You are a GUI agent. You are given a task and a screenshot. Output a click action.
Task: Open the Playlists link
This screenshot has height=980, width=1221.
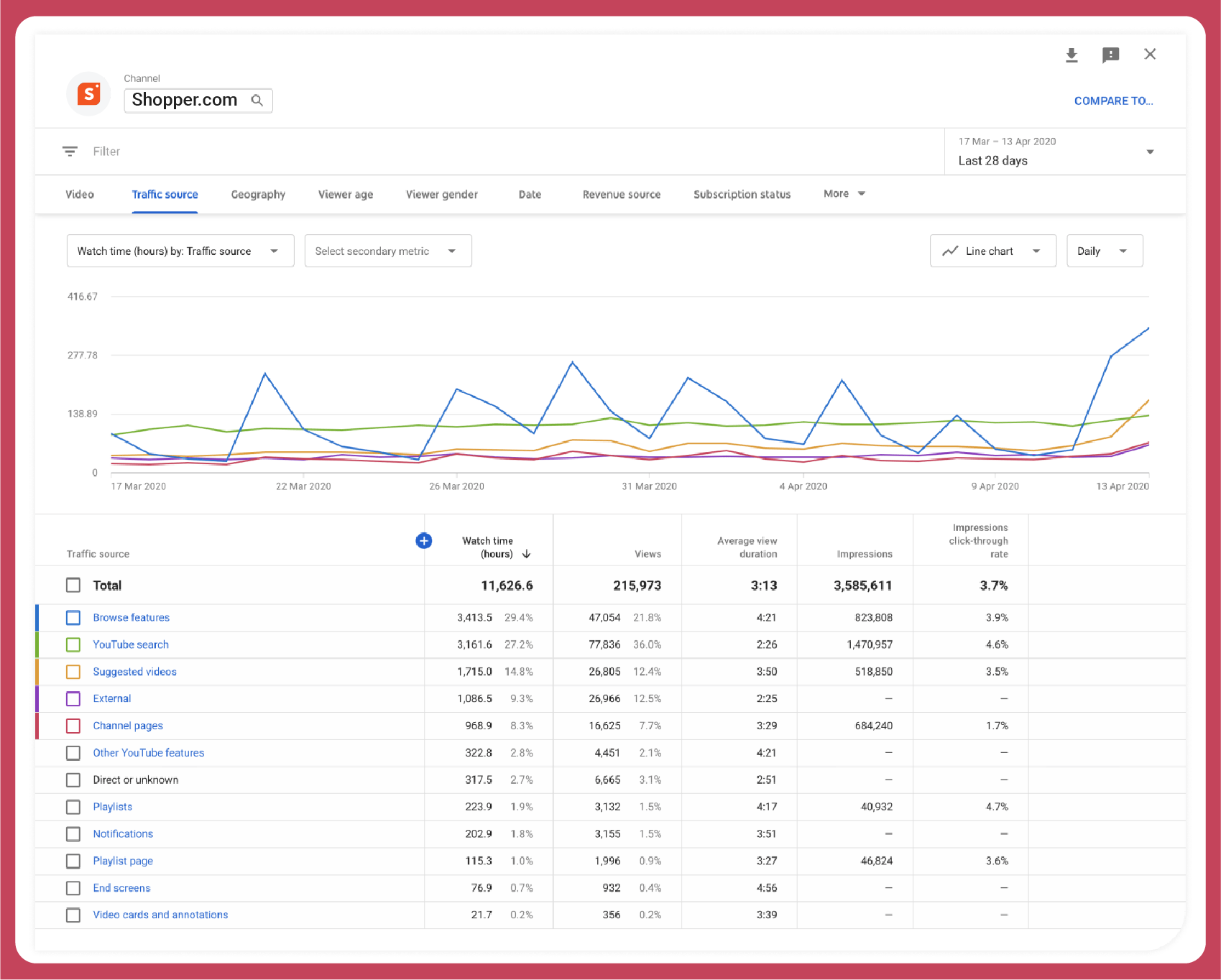pyautogui.click(x=113, y=807)
